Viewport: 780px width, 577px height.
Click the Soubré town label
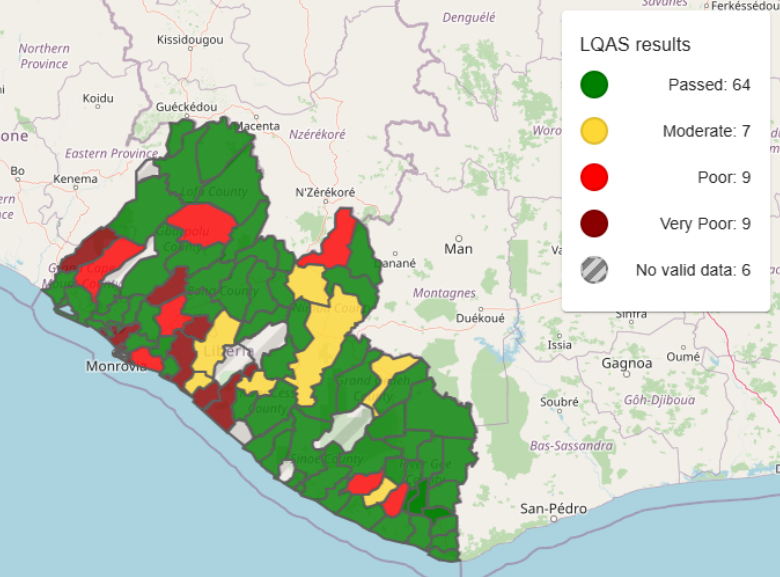coord(559,402)
